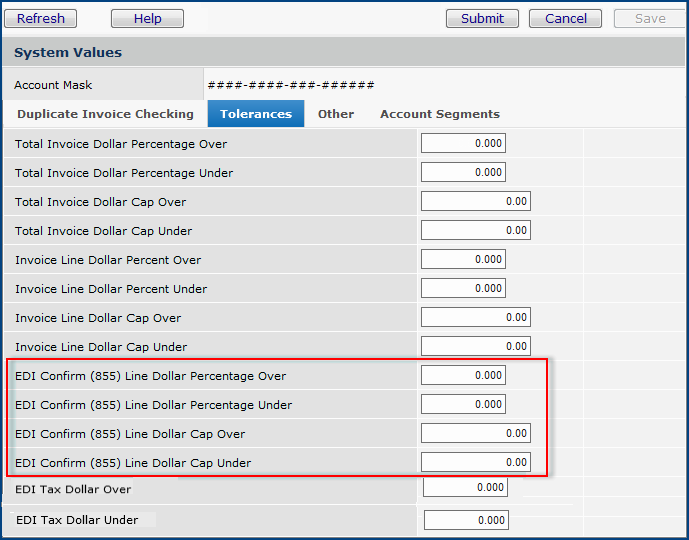Edit Invoice Line Dollar Percent Under value
The image size is (689, 540).
point(463,289)
